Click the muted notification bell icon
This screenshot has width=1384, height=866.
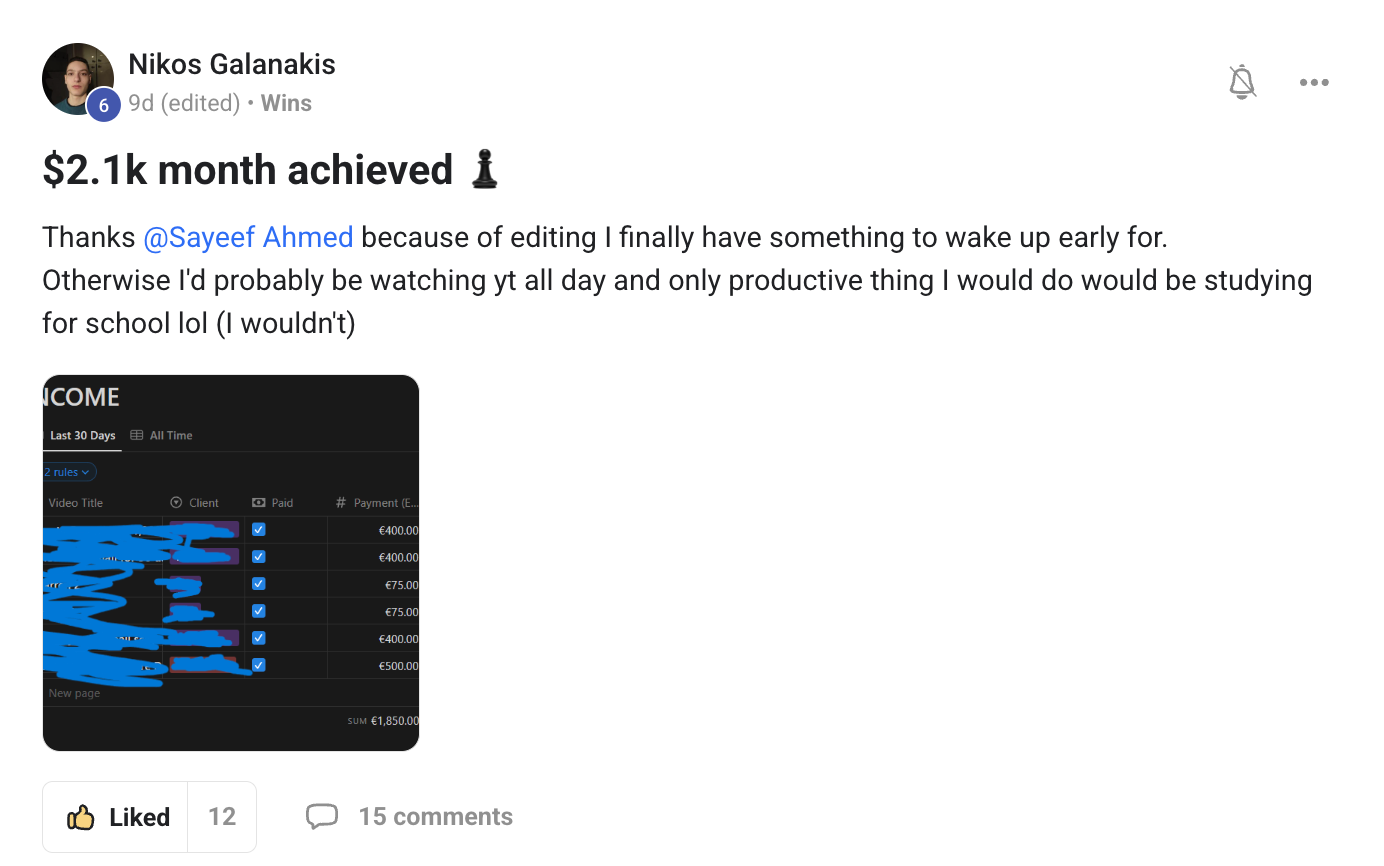coord(1241,82)
